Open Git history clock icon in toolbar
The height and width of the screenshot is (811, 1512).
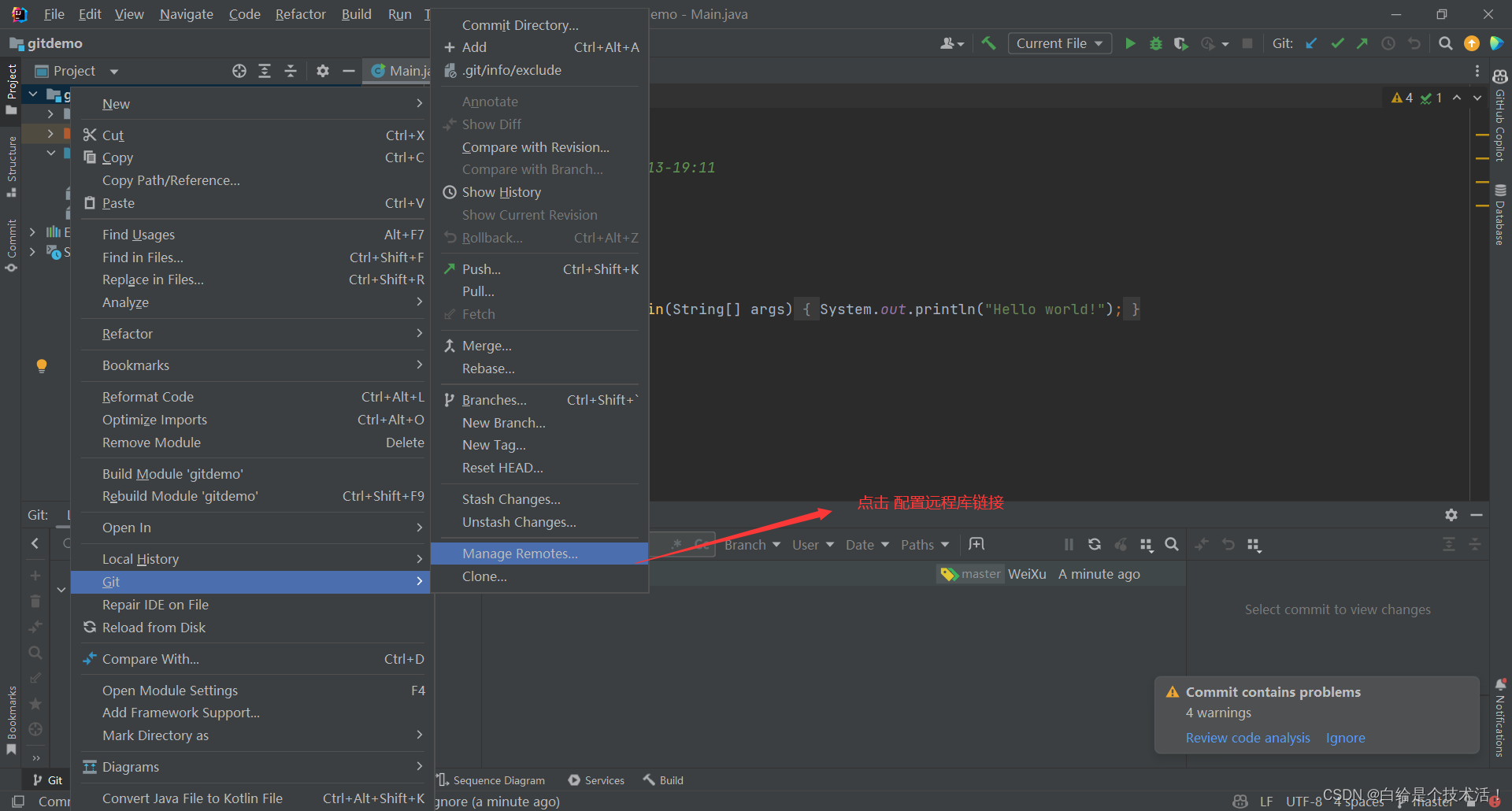pos(1388,43)
